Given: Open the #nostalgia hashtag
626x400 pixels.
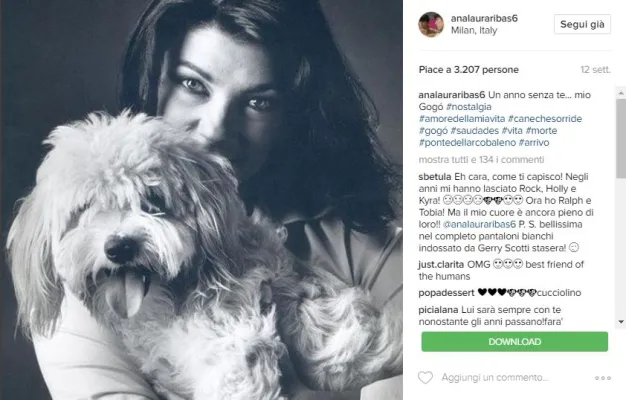Looking at the screenshot, I should (469, 107).
